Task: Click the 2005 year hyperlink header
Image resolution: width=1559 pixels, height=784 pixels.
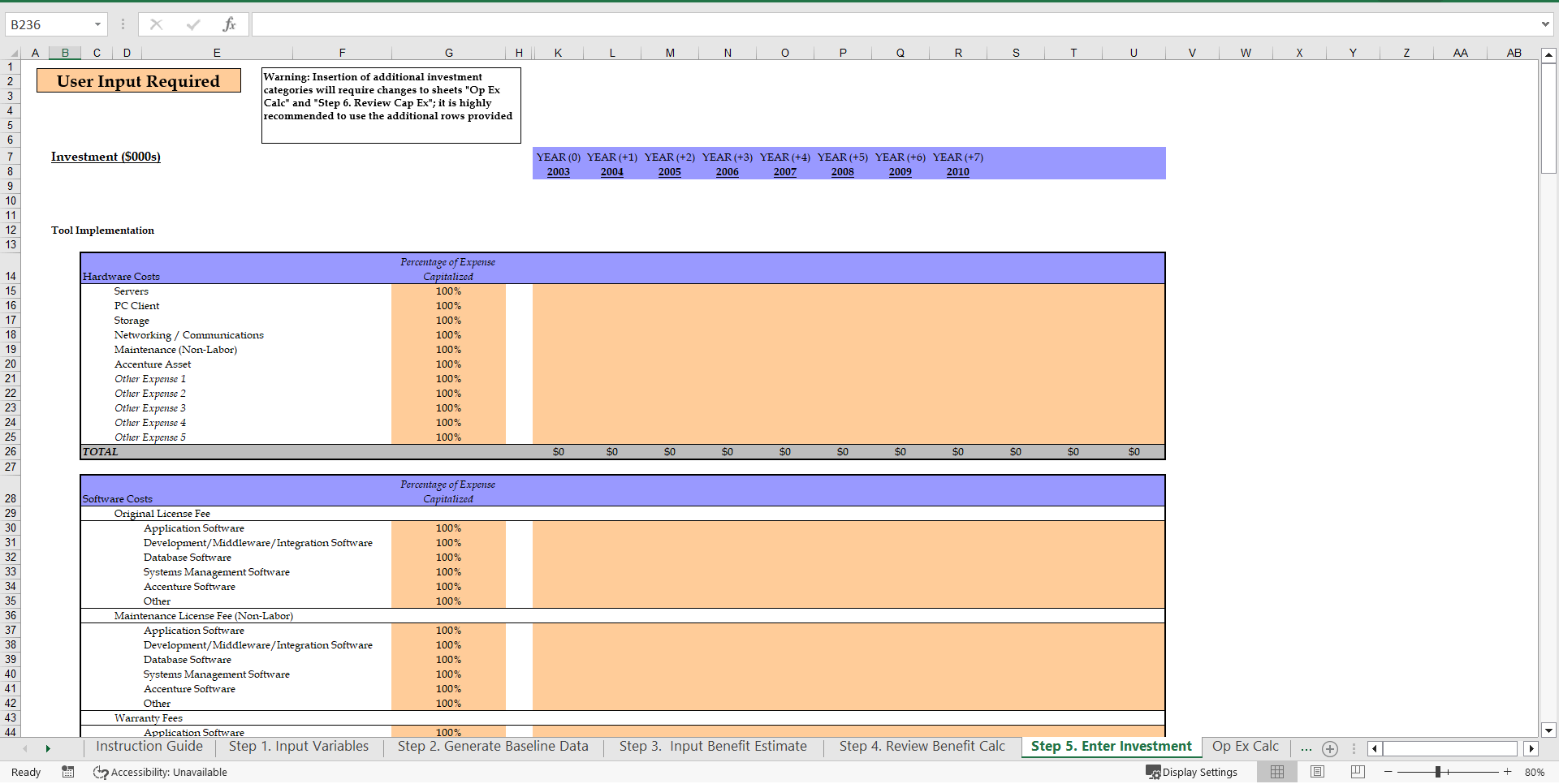Action: click(669, 171)
